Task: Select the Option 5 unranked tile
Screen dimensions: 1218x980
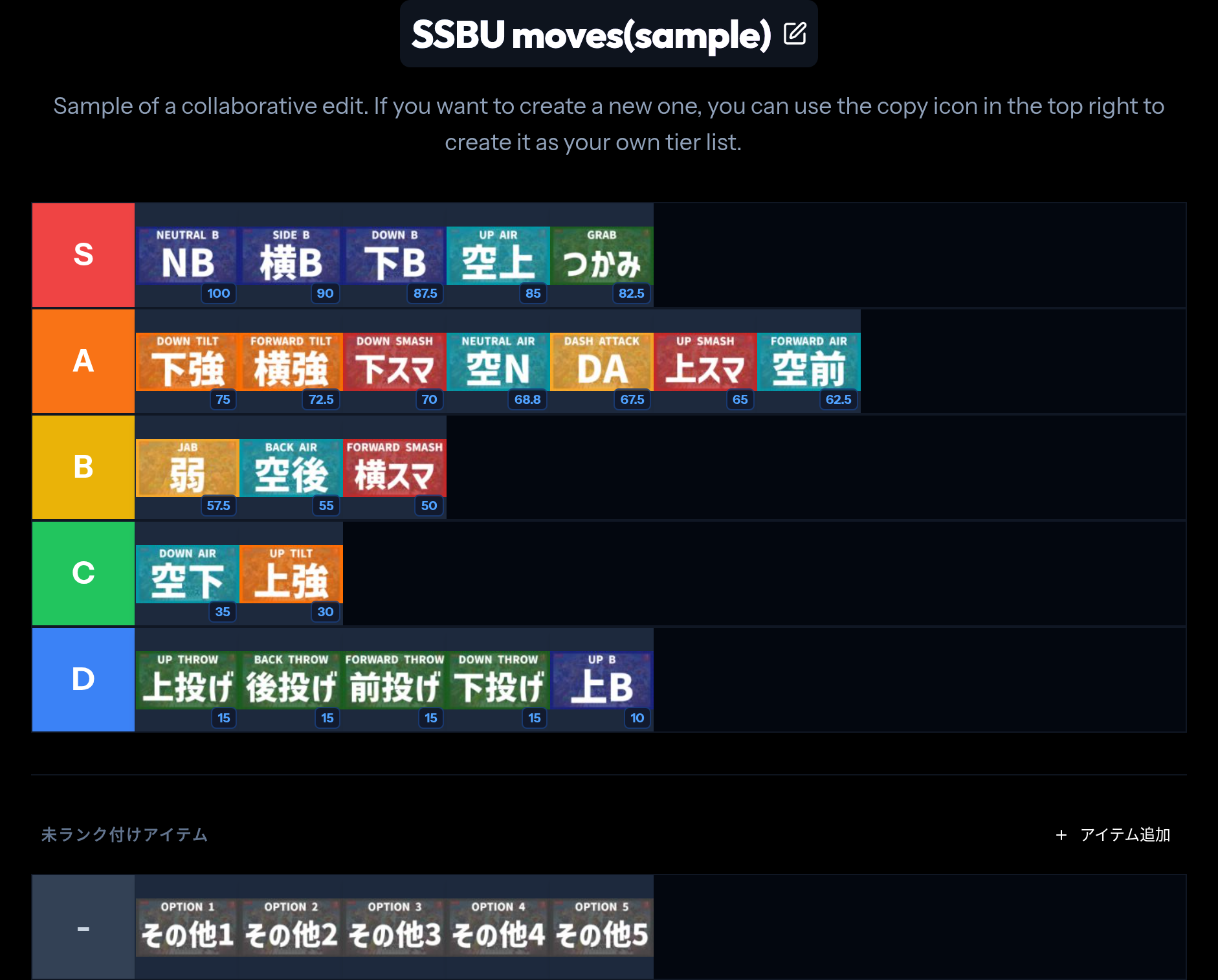Action: point(602,927)
